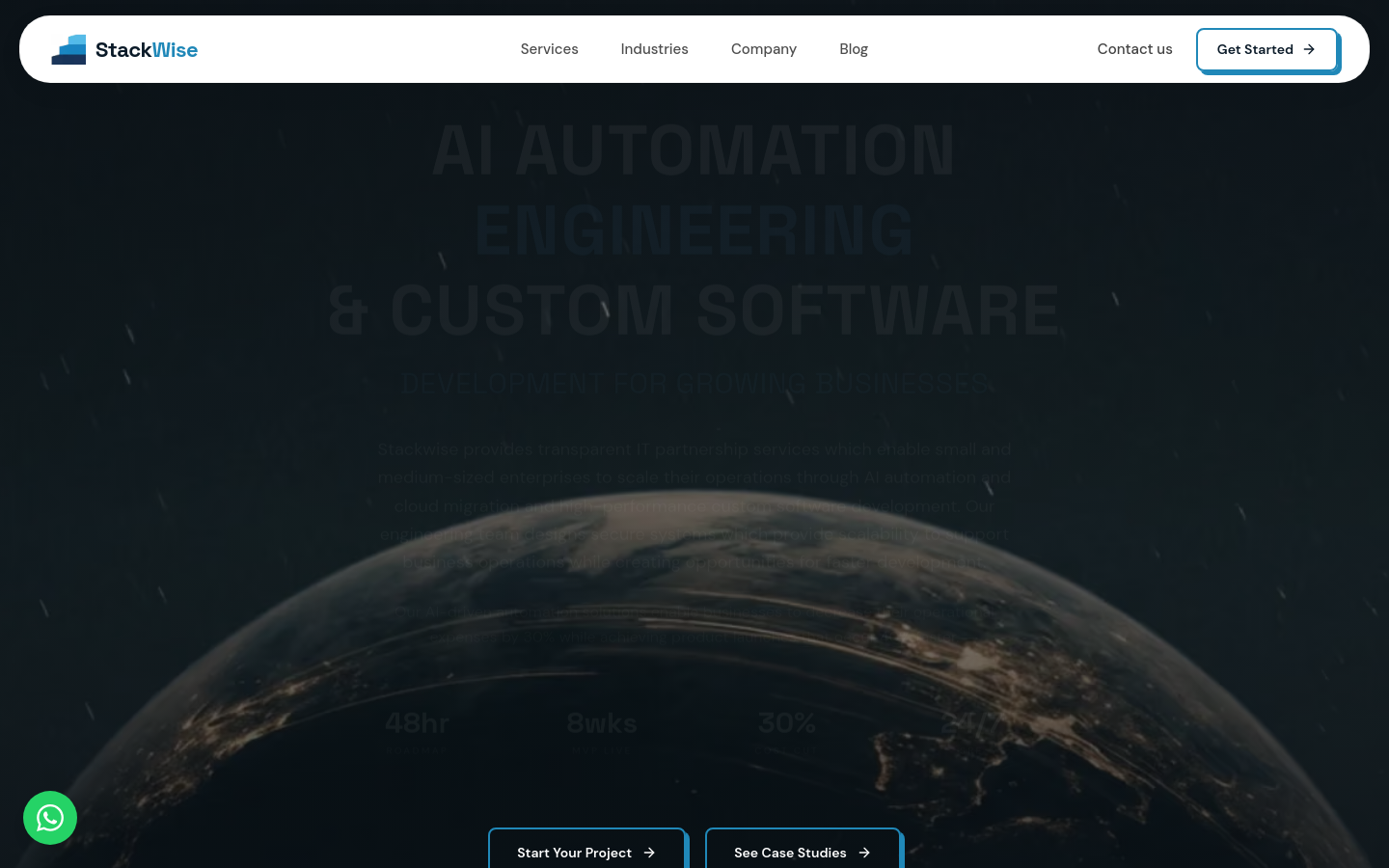Open WhatsApp chat icon
The height and width of the screenshot is (868, 1389).
point(50,818)
